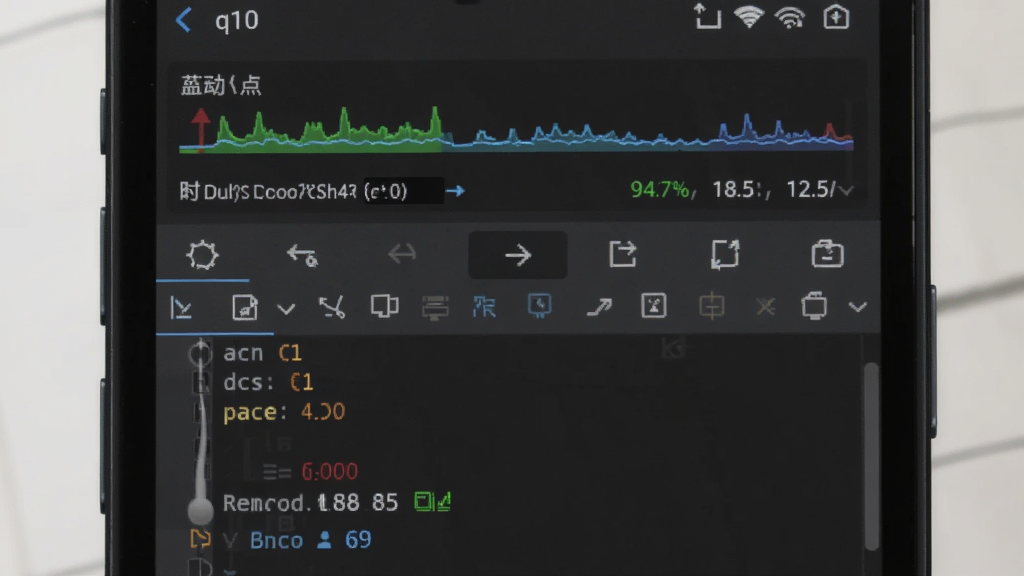Image resolution: width=1024 pixels, height=576 pixels.
Task: Expand the chevron at toolbar end
Action: point(857,307)
